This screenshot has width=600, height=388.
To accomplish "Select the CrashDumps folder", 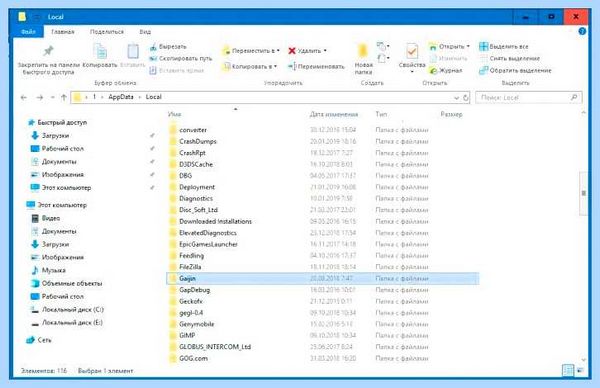I will (197, 141).
